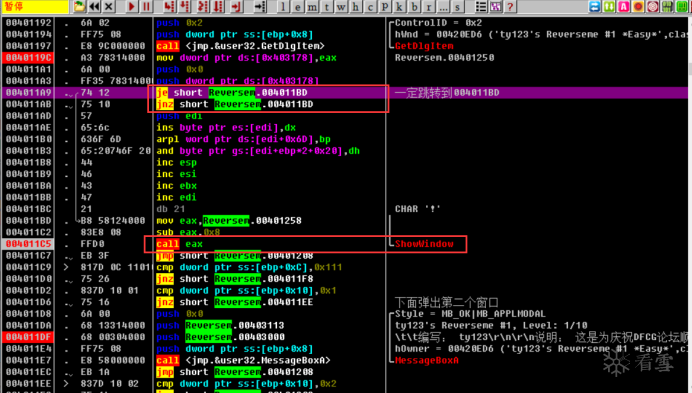
Task: Select the call to user32.MessageBoxA line
Action: (x=243, y=360)
